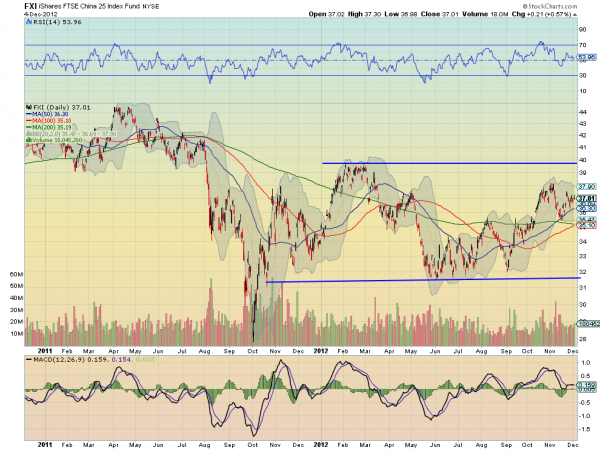Click the 4-Dec-2012 date text
The height and width of the screenshot is (450, 600).
41,14
